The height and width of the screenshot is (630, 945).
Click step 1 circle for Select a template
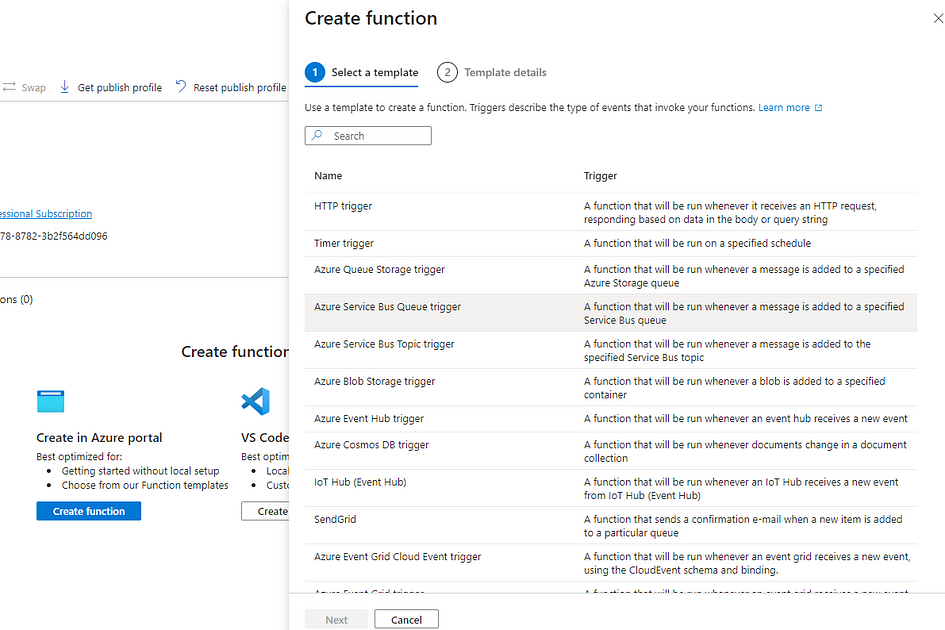tap(315, 72)
